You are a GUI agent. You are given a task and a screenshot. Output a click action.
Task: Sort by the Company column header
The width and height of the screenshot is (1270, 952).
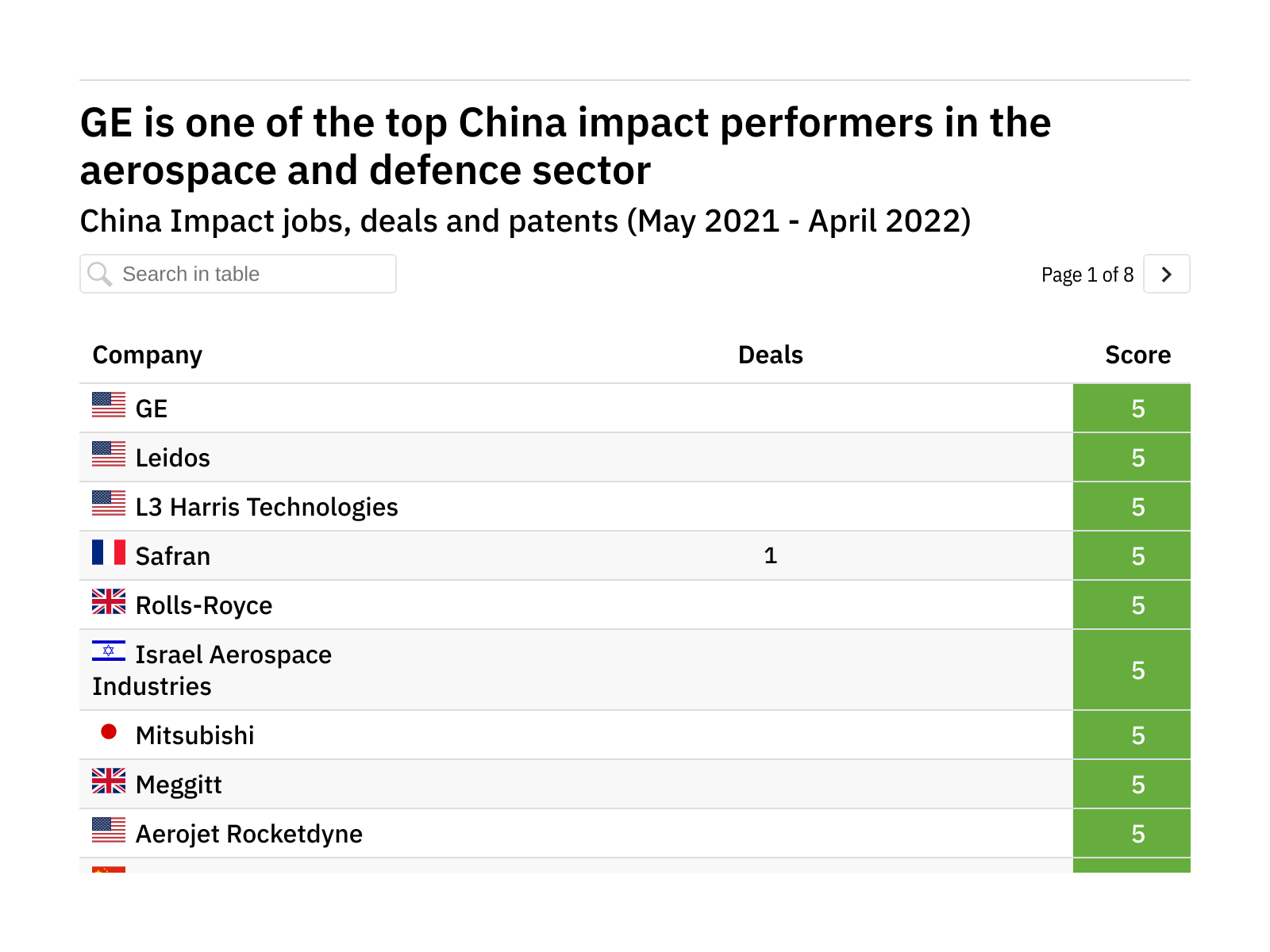tap(148, 355)
